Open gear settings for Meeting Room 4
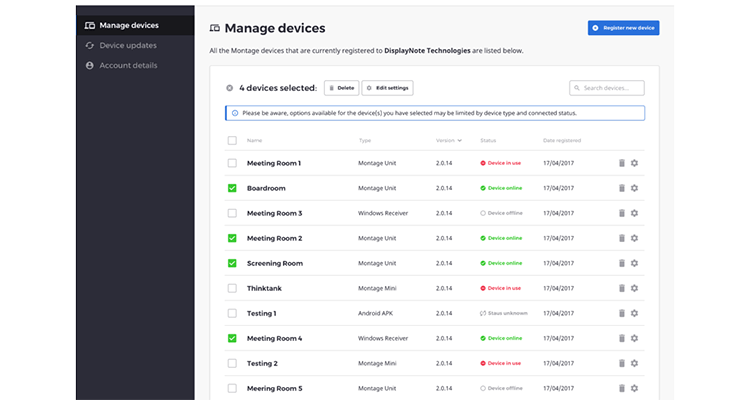This screenshot has height=400, width=750. click(x=634, y=338)
